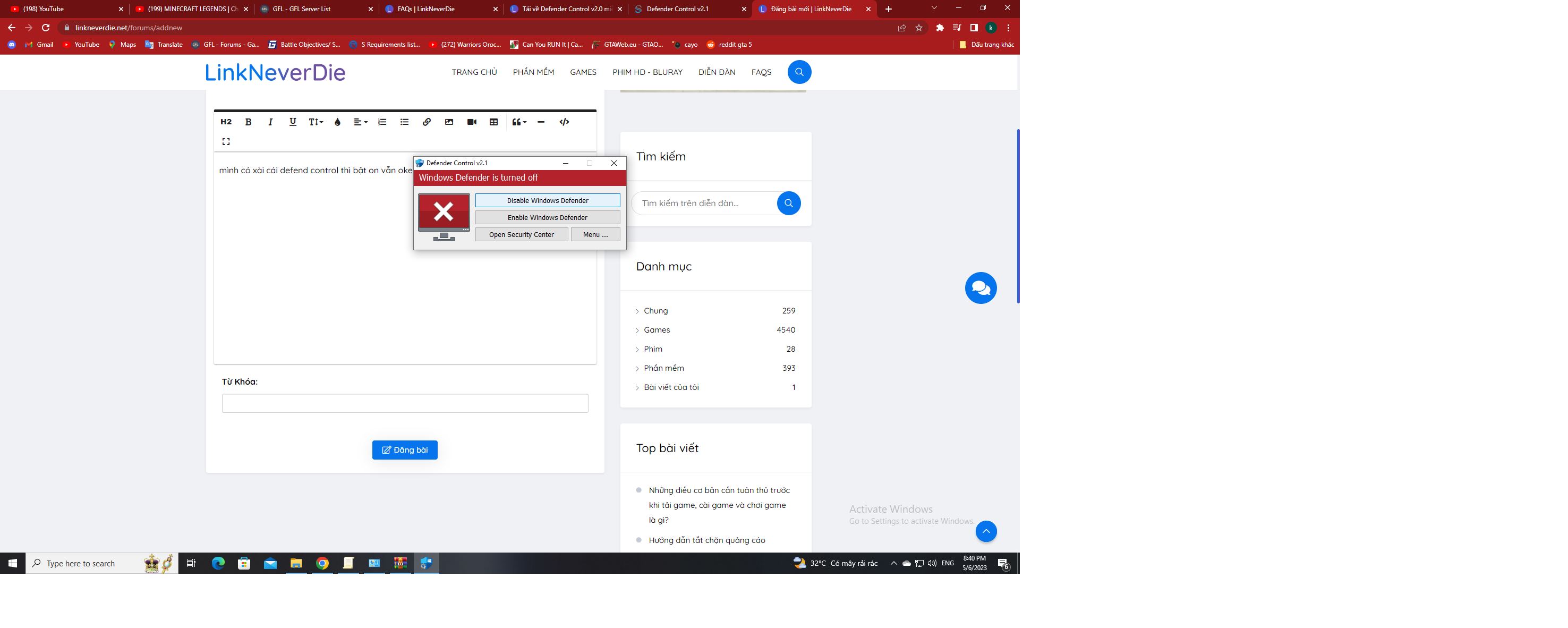Open Menu options in Defender Control

click(x=594, y=234)
